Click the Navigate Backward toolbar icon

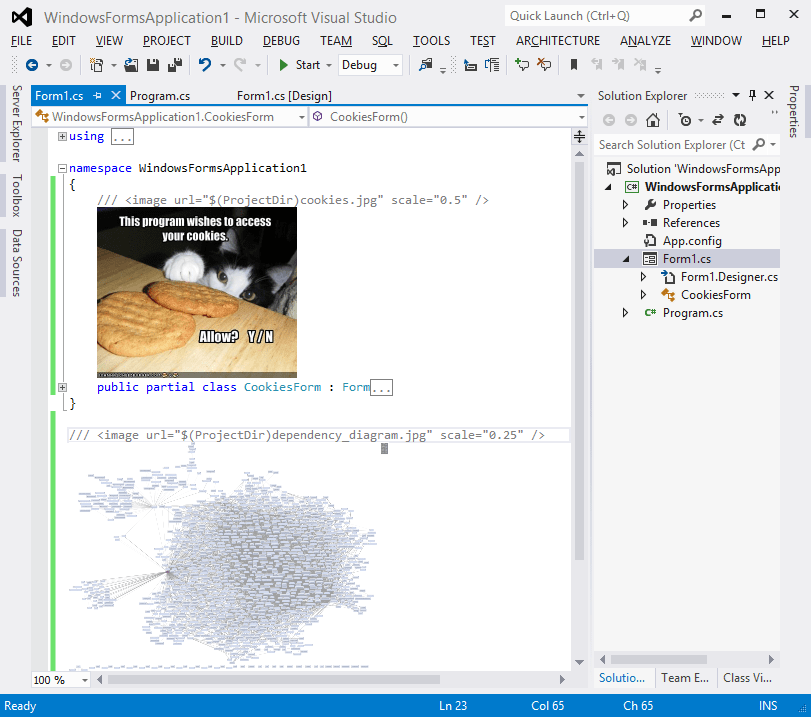[33, 64]
